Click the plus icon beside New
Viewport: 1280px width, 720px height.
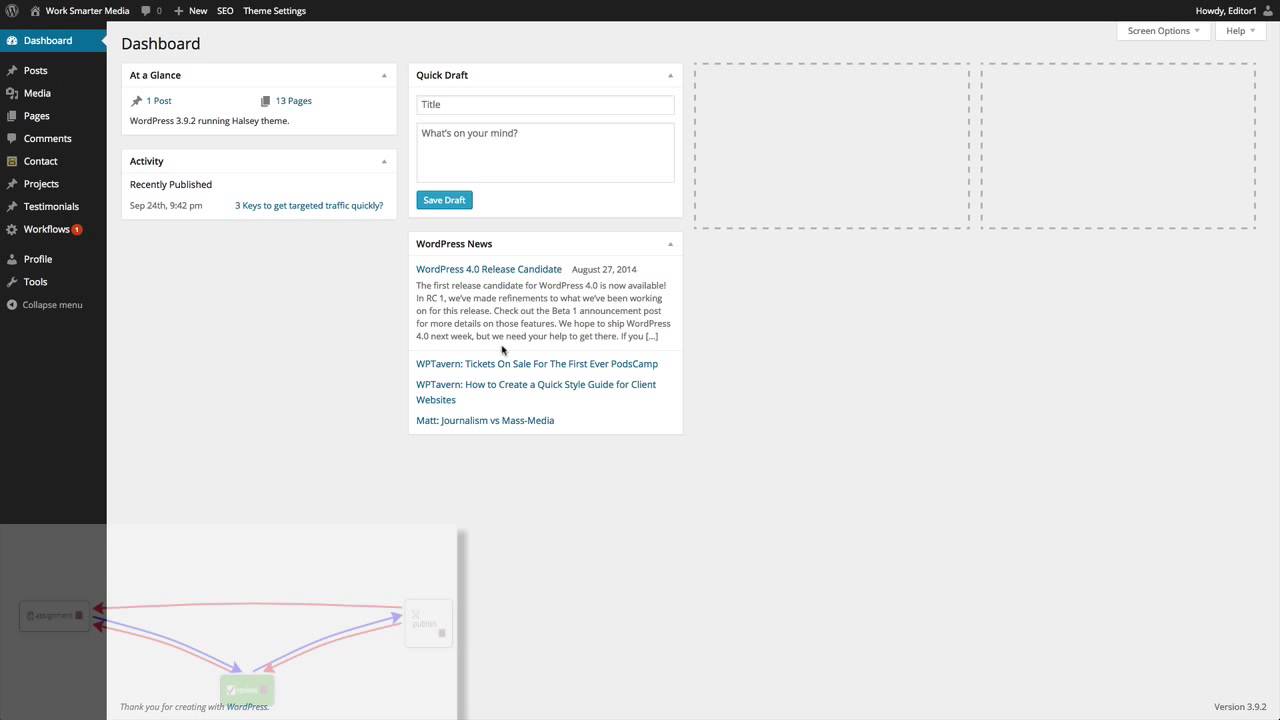tap(178, 11)
